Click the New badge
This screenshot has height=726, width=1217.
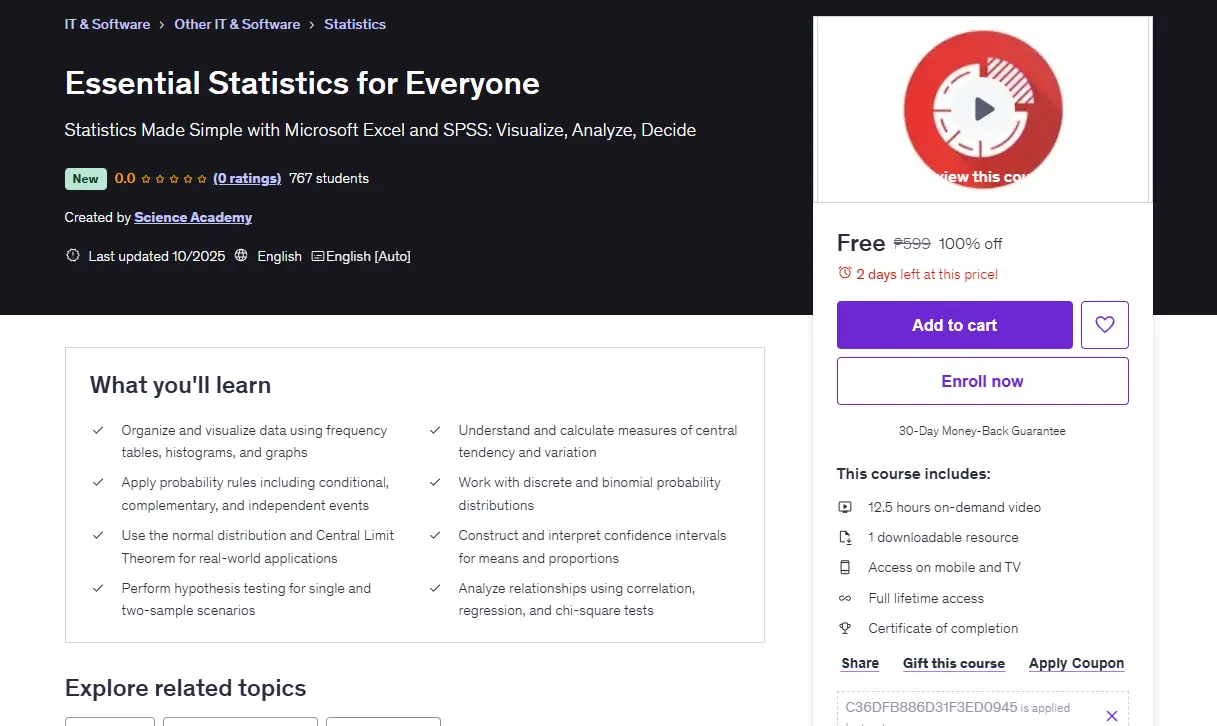[86, 179]
